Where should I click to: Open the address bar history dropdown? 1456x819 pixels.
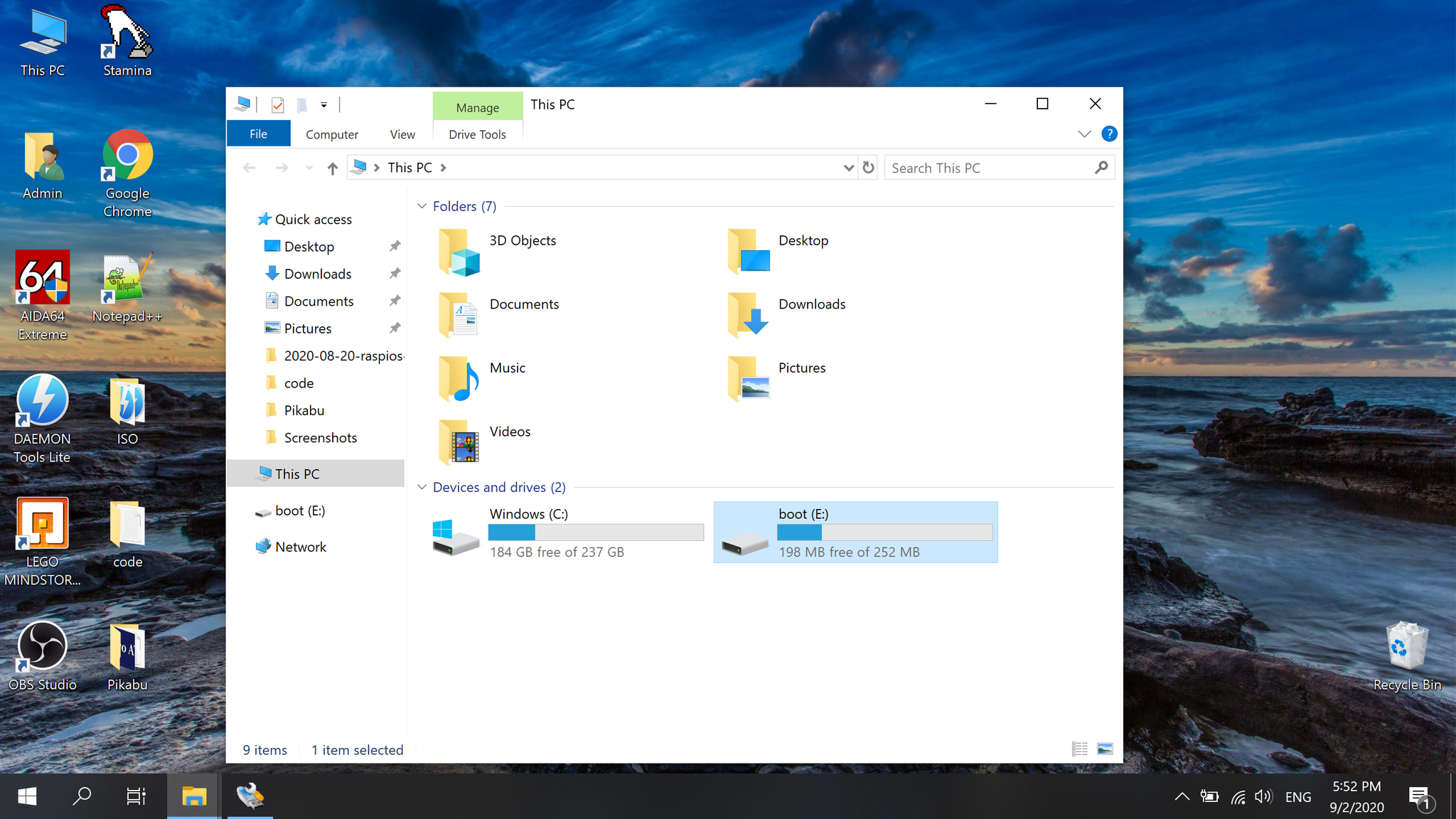point(848,168)
